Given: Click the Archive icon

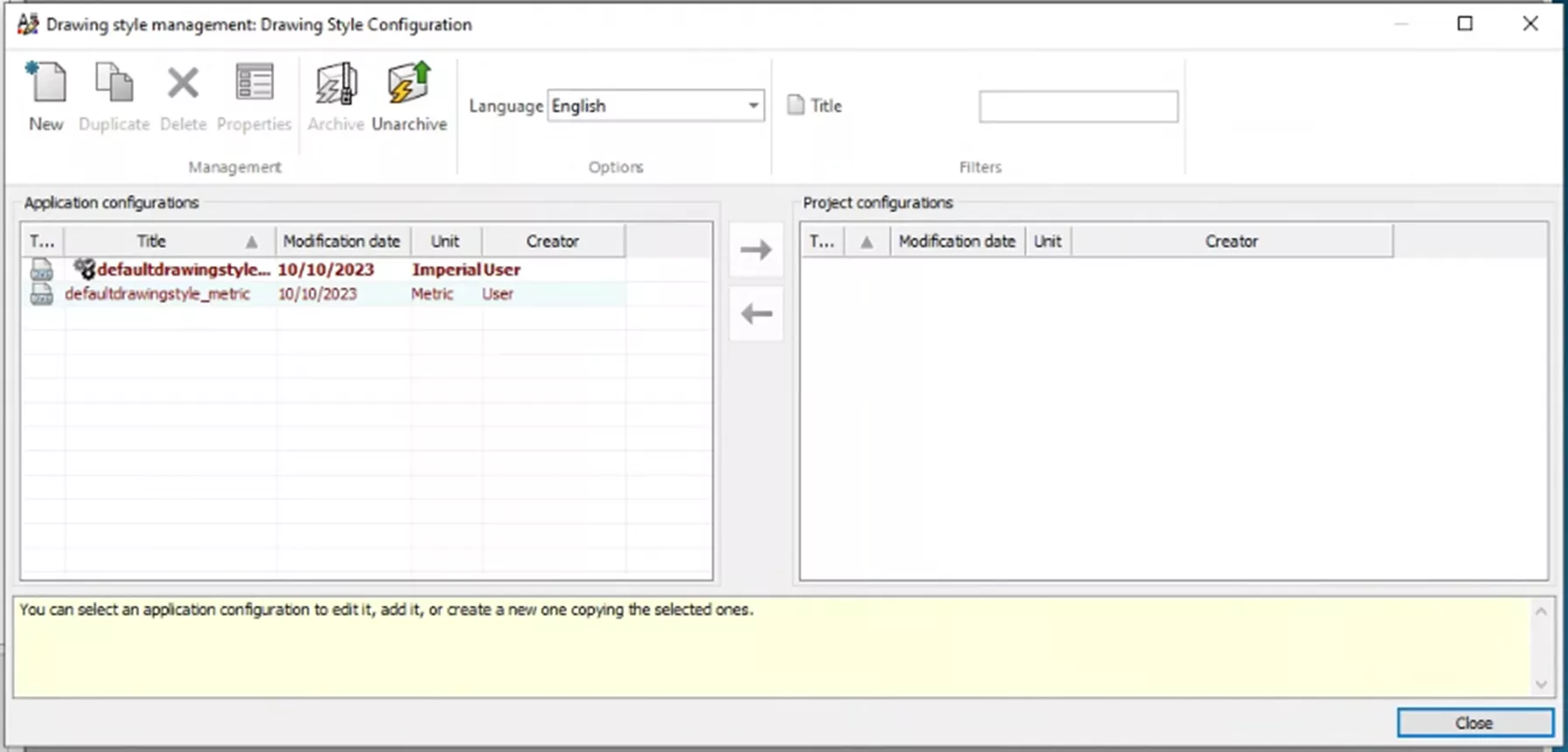Looking at the screenshot, I should (x=336, y=85).
